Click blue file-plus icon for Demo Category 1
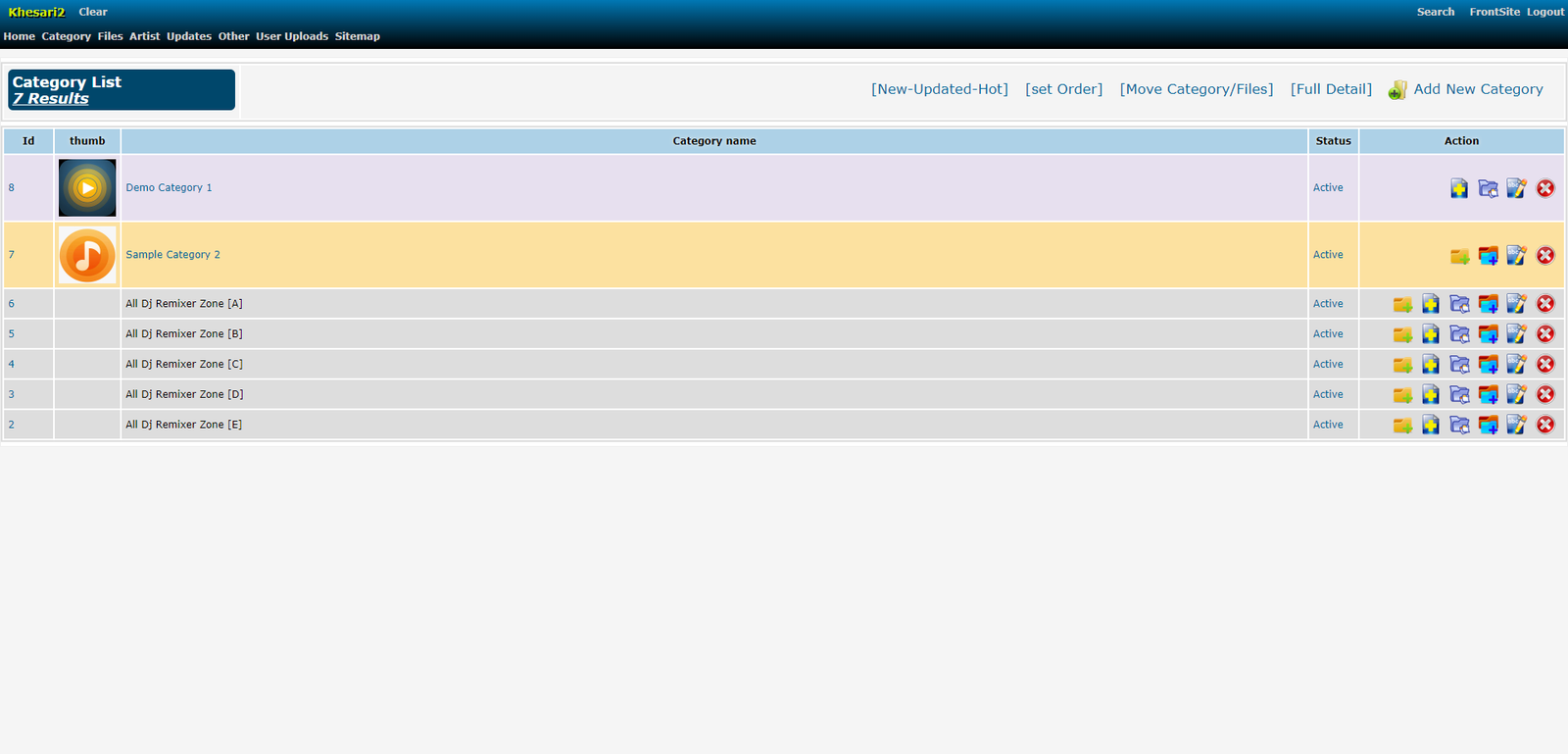Screen dimensions: 1568x754 click(1459, 188)
